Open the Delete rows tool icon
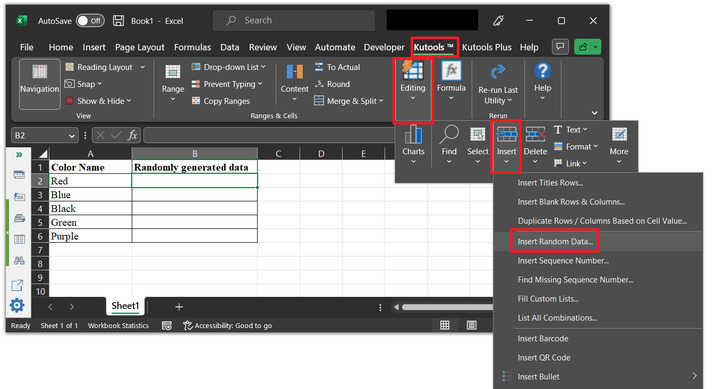This screenshot has height=389, width=715. (535, 135)
